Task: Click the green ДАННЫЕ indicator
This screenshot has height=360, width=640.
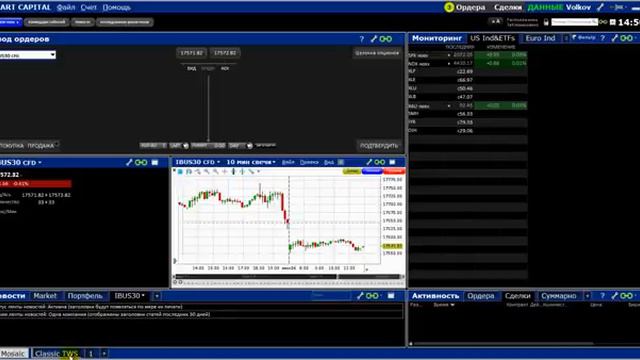Action: click(x=545, y=7)
